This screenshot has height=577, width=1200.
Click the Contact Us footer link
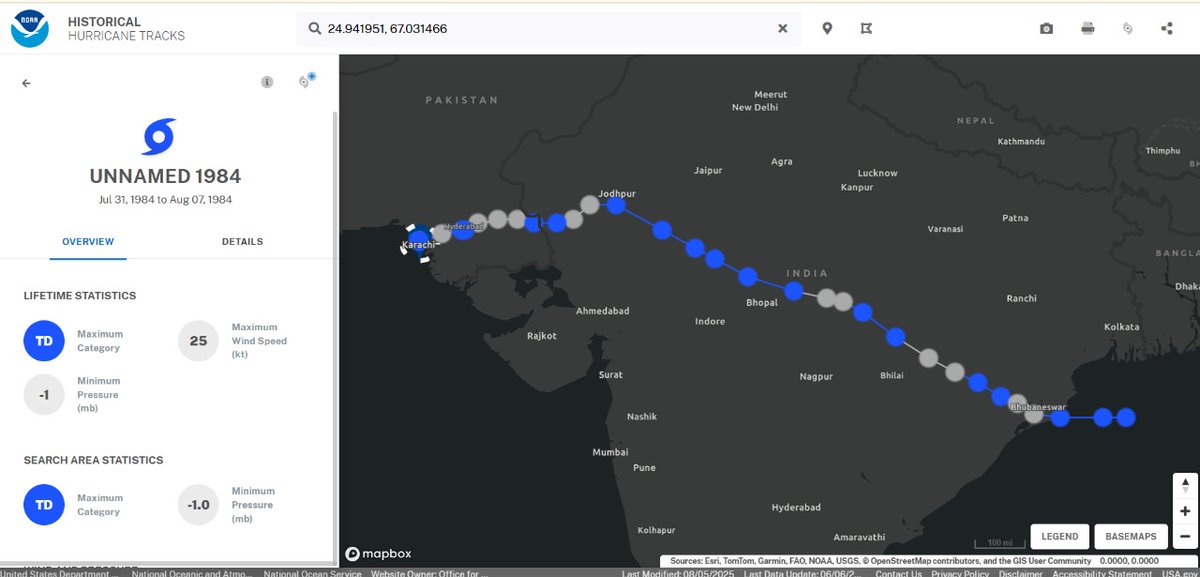click(x=898, y=573)
